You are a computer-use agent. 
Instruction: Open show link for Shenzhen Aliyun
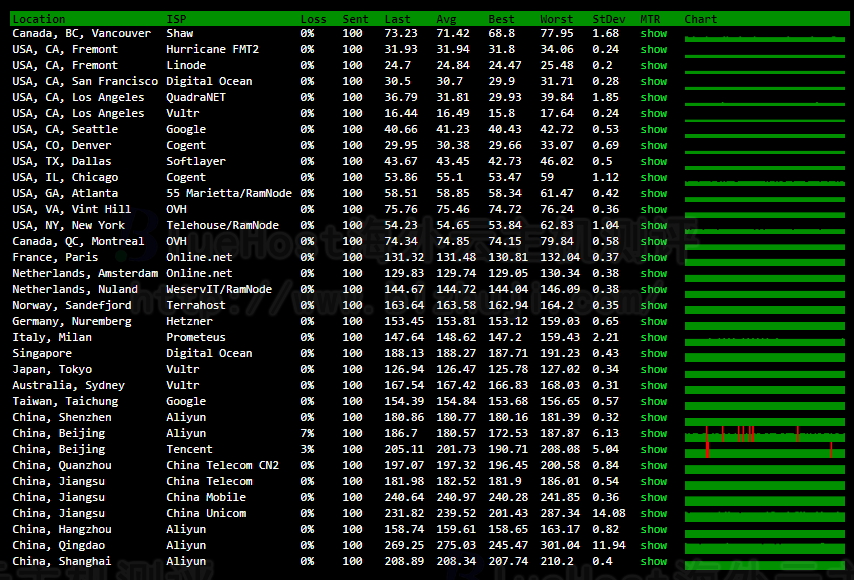(654, 417)
